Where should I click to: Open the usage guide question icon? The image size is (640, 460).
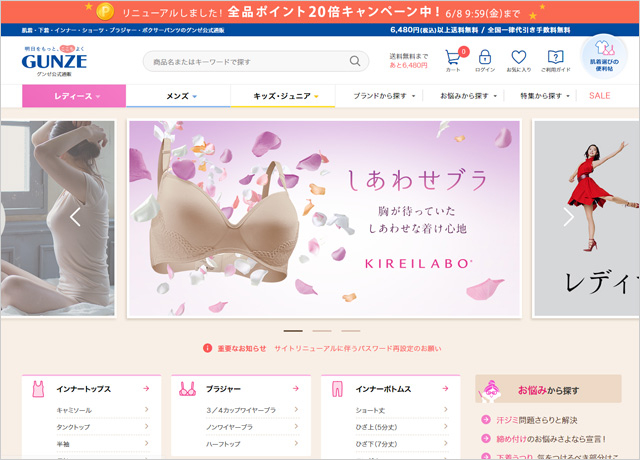(556, 57)
